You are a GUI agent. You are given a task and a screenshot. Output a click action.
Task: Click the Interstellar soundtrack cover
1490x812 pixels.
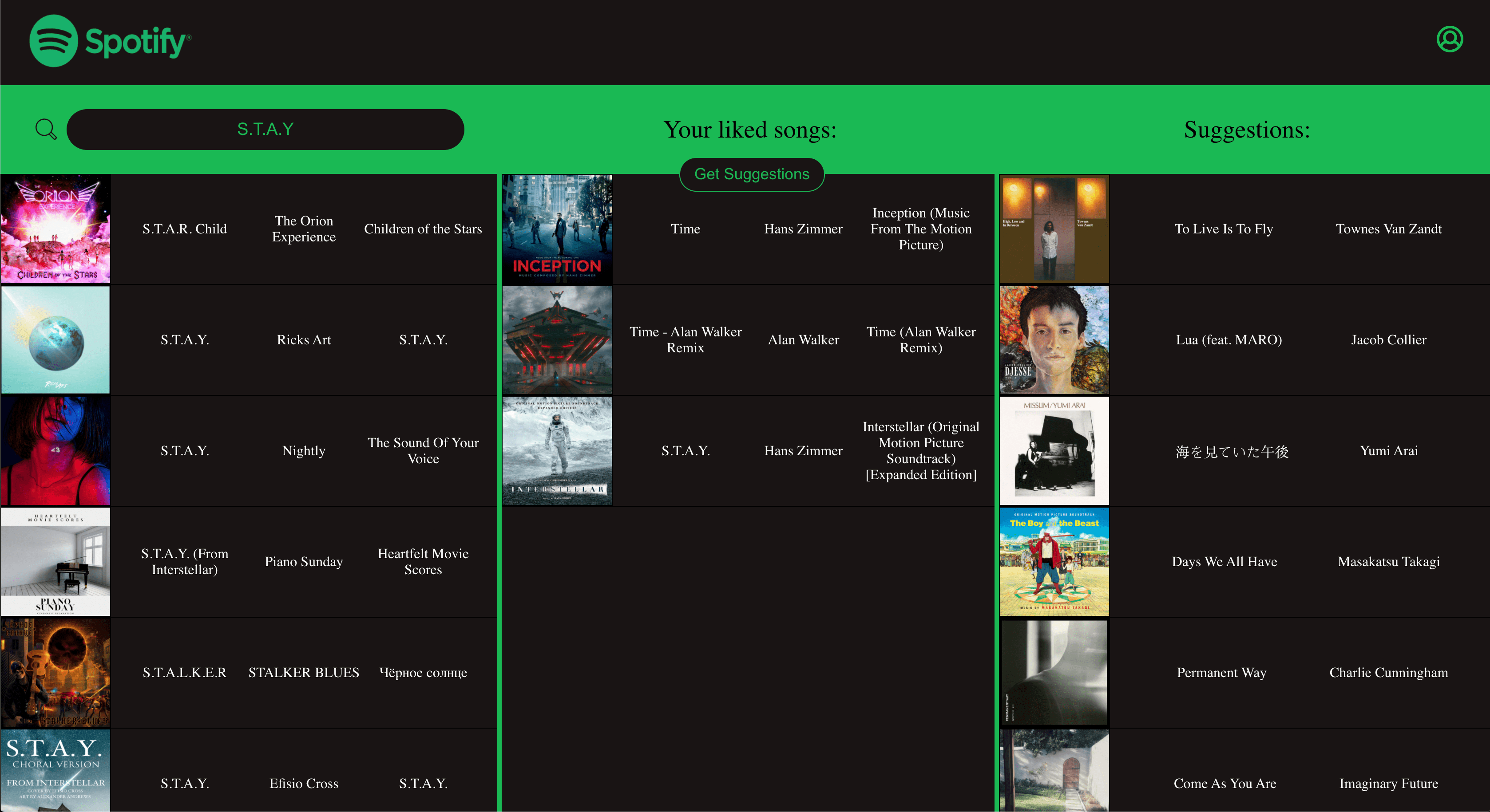point(557,451)
